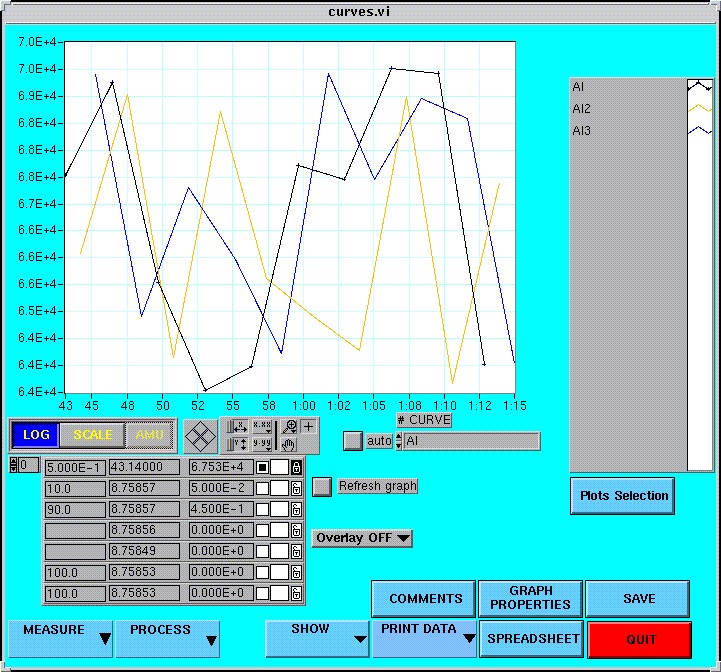Image resolution: width=721 pixels, height=672 pixels.
Task: Open the x.xx X-axis format icon
Action: pyautogui.click(x=262, y=427)
